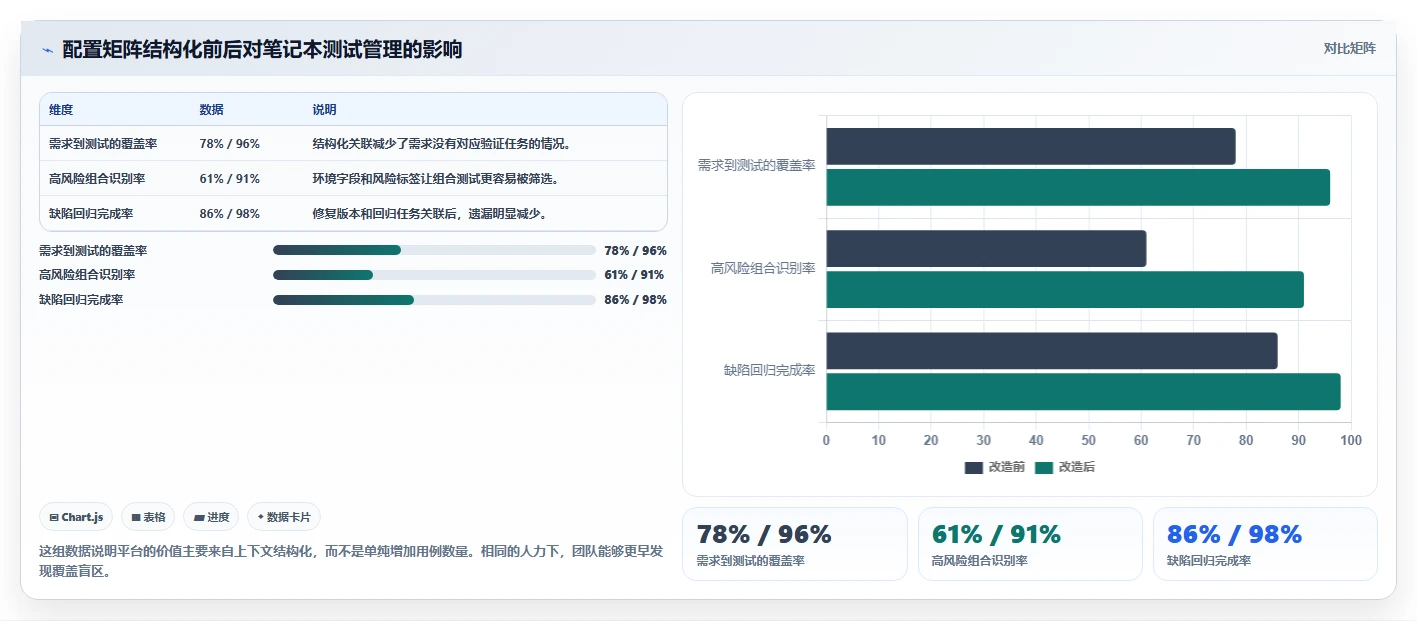The width and height of the screenshot is (1417, 621).
Task: Select the Chart.js tag chip
Action: [x=77, y=517]
